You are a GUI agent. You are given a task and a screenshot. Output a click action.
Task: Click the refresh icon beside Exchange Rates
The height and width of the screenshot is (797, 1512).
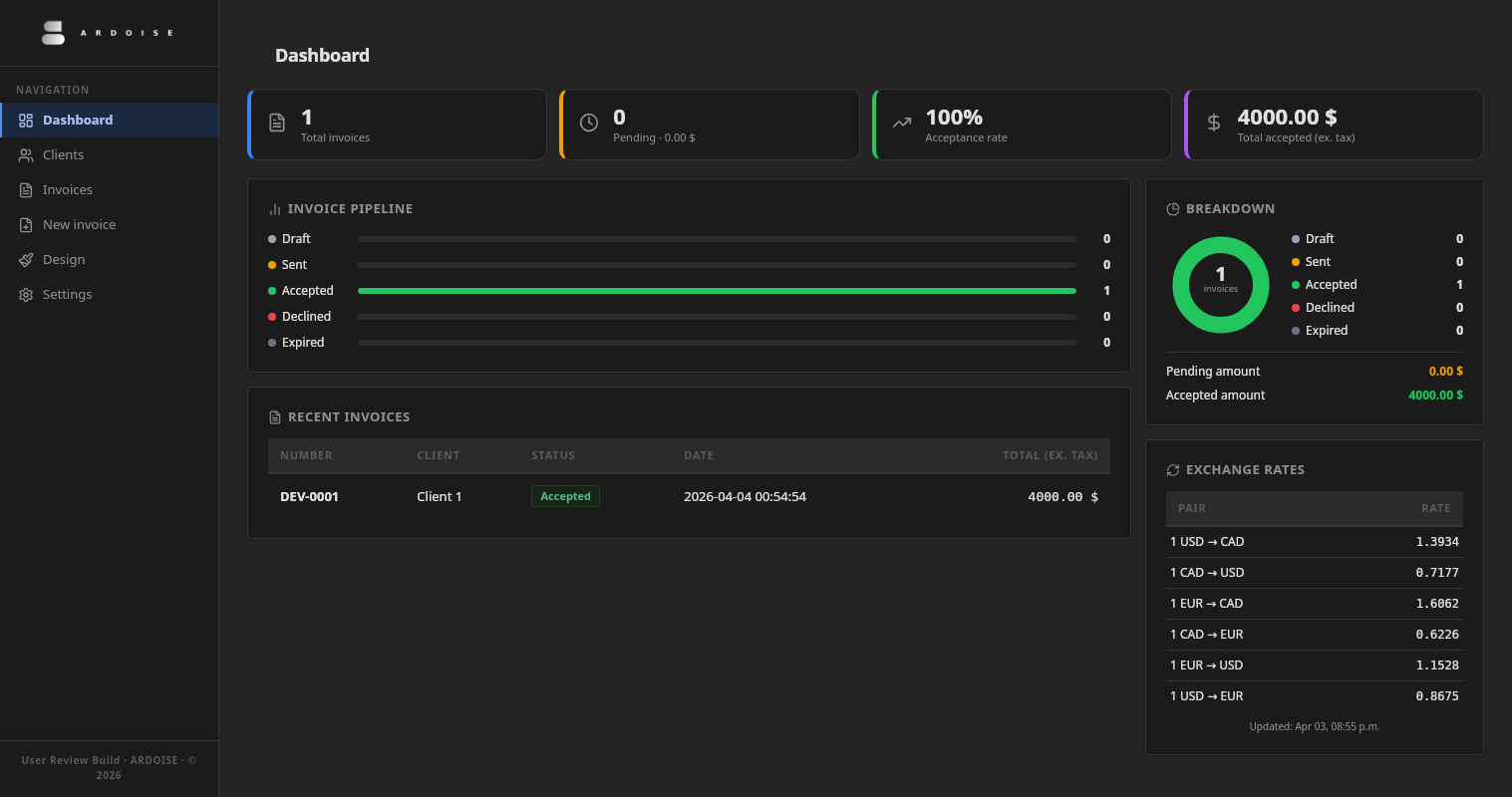(x=1173, y=470)
